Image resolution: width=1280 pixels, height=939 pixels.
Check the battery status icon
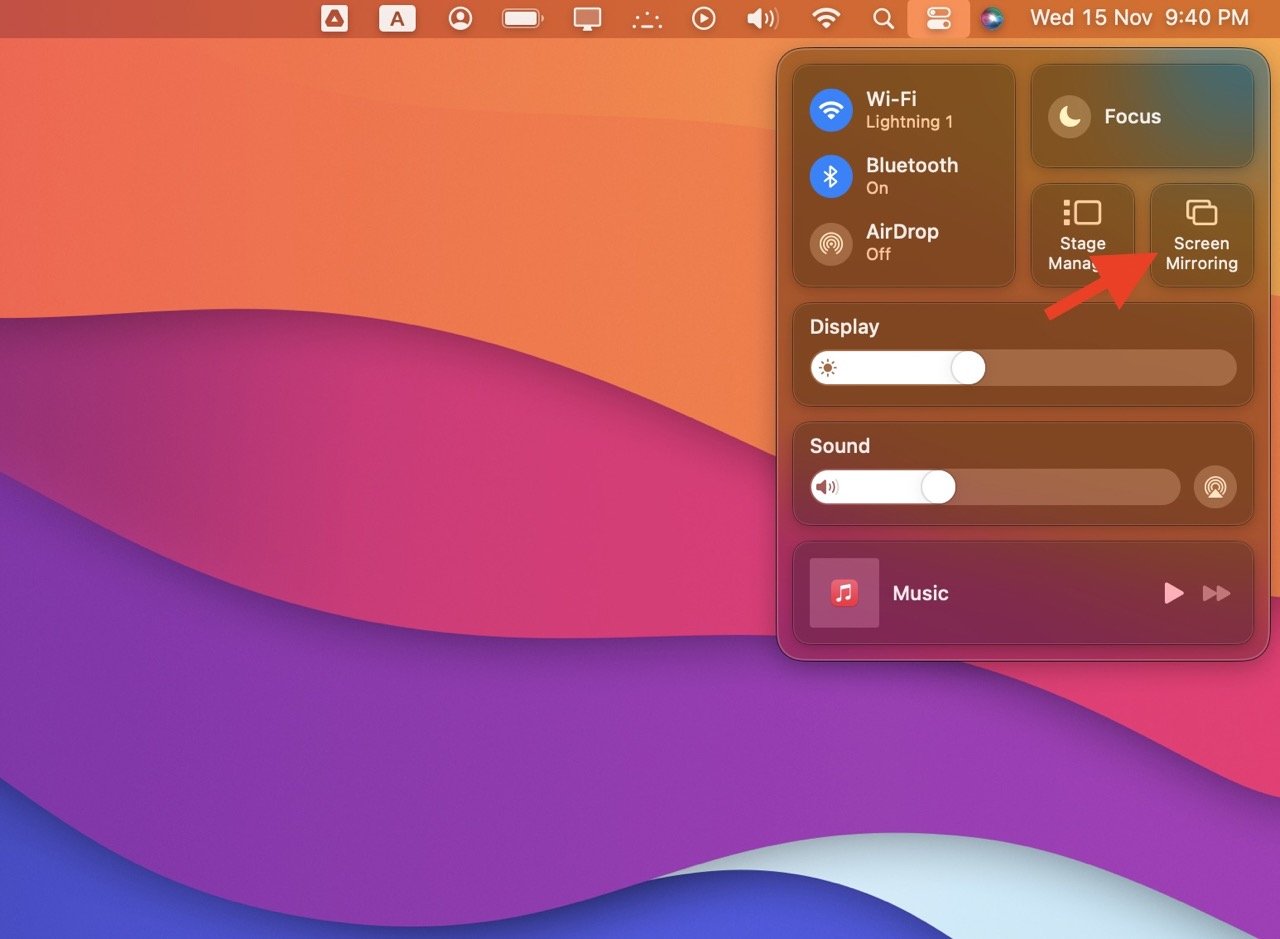pos(522,17)
